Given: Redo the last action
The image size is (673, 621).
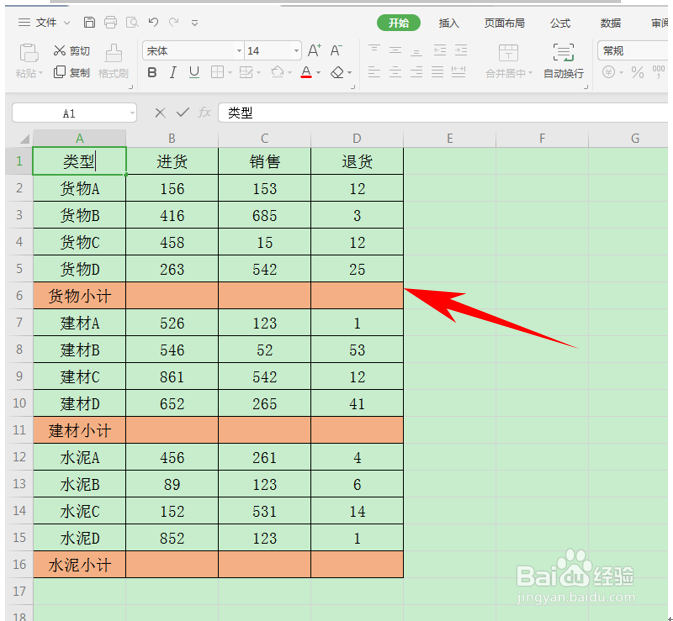Looking at the screenshot, I should (174, 22).
